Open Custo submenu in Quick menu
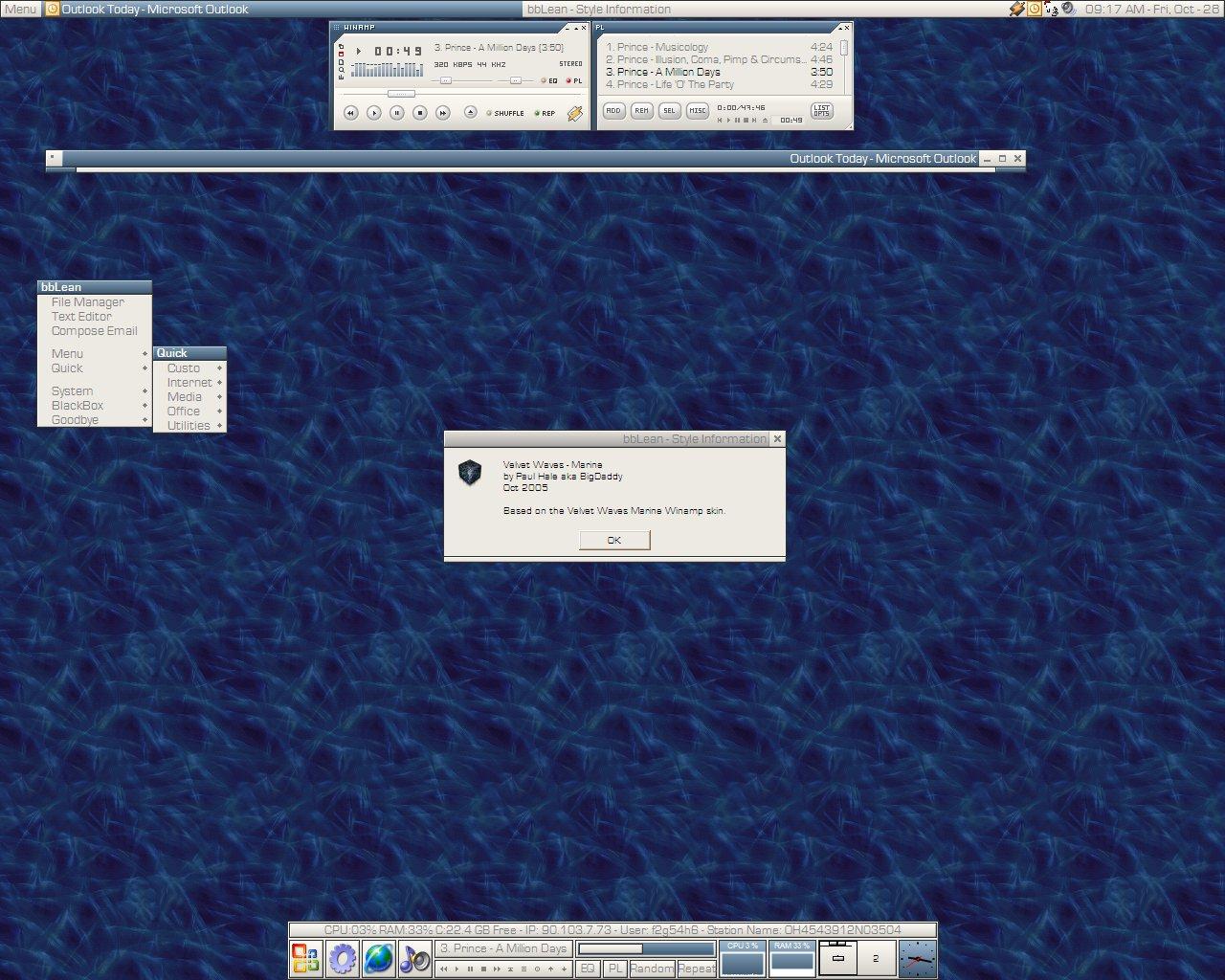The height and width of the screenshot is (980, 1225). pyautogui.click(x=189, y=368)
